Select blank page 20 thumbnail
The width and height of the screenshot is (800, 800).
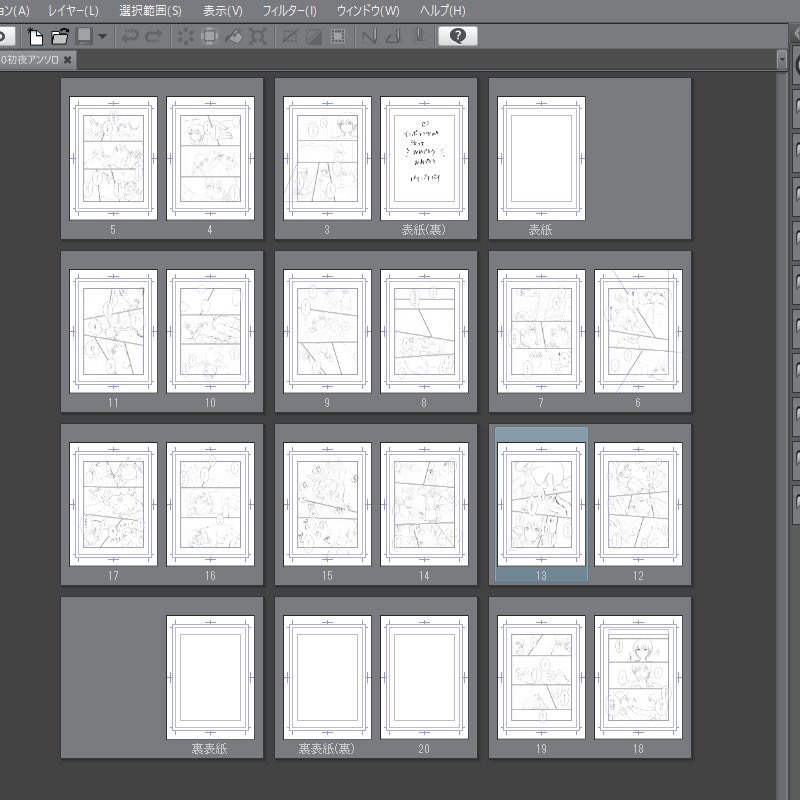point(424,677)
